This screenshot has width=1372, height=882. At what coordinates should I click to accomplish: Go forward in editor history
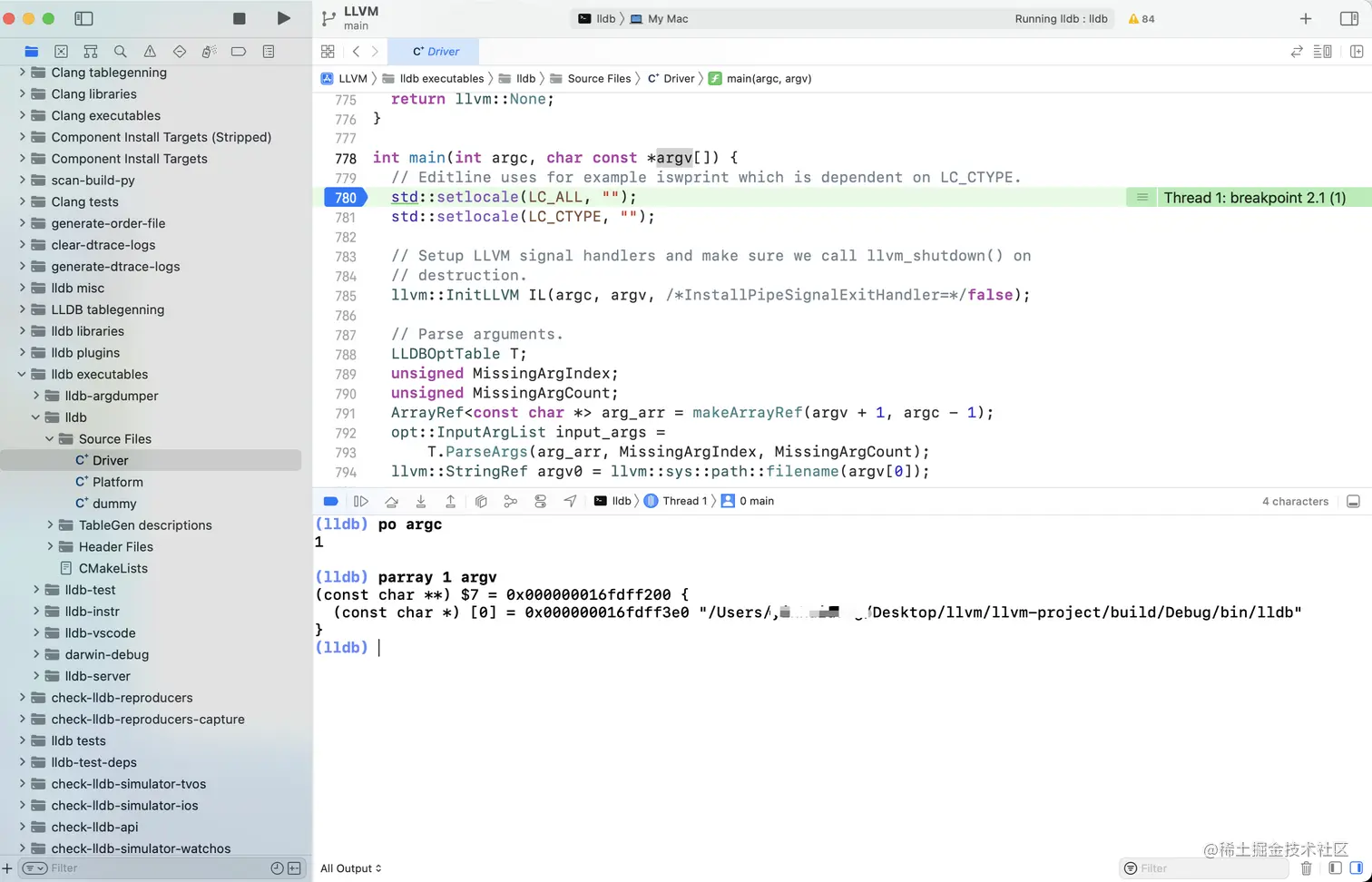pyautogui.click(x=375, y=52)
